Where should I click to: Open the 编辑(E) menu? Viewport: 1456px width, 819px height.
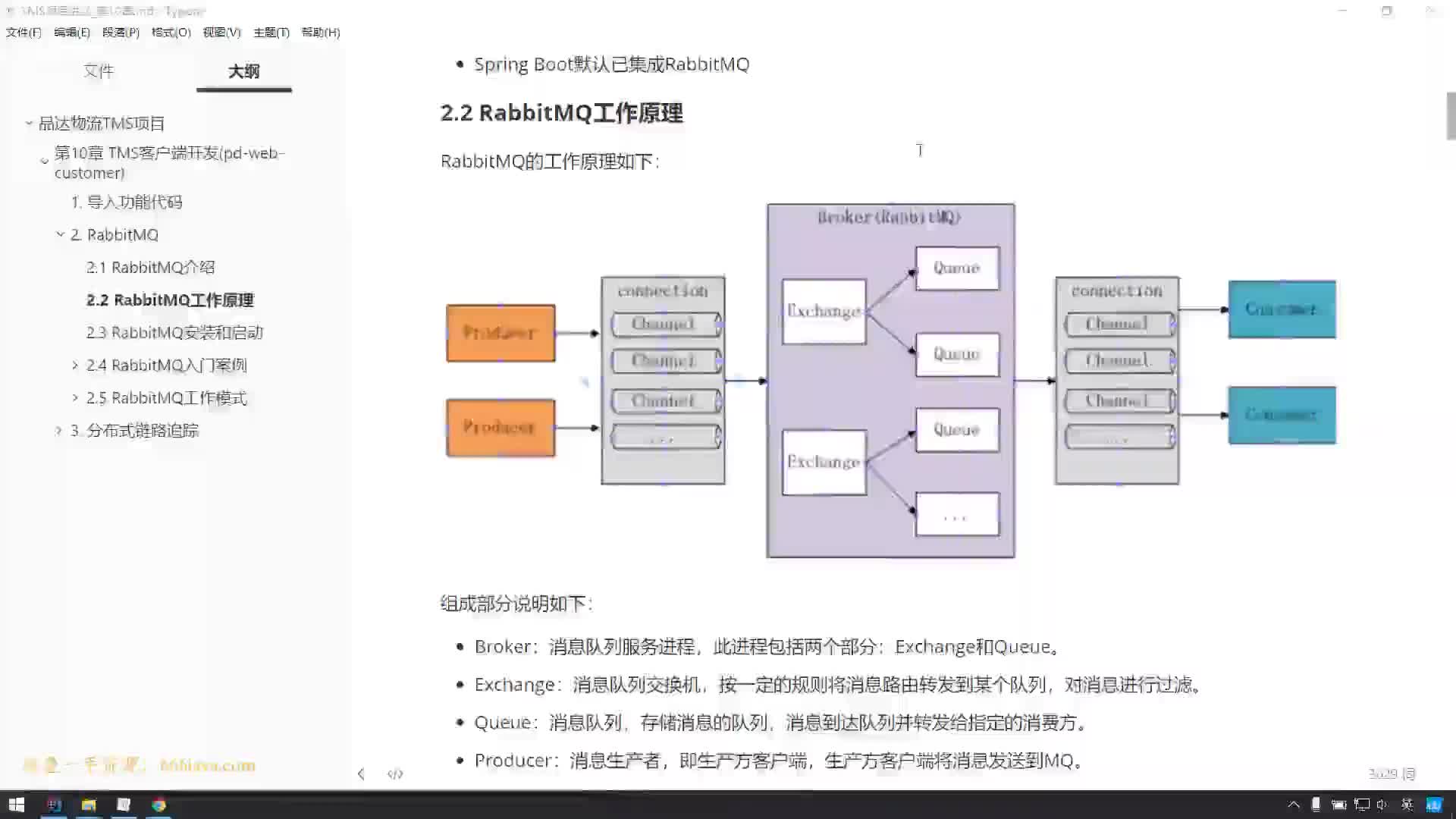(72, 32)
